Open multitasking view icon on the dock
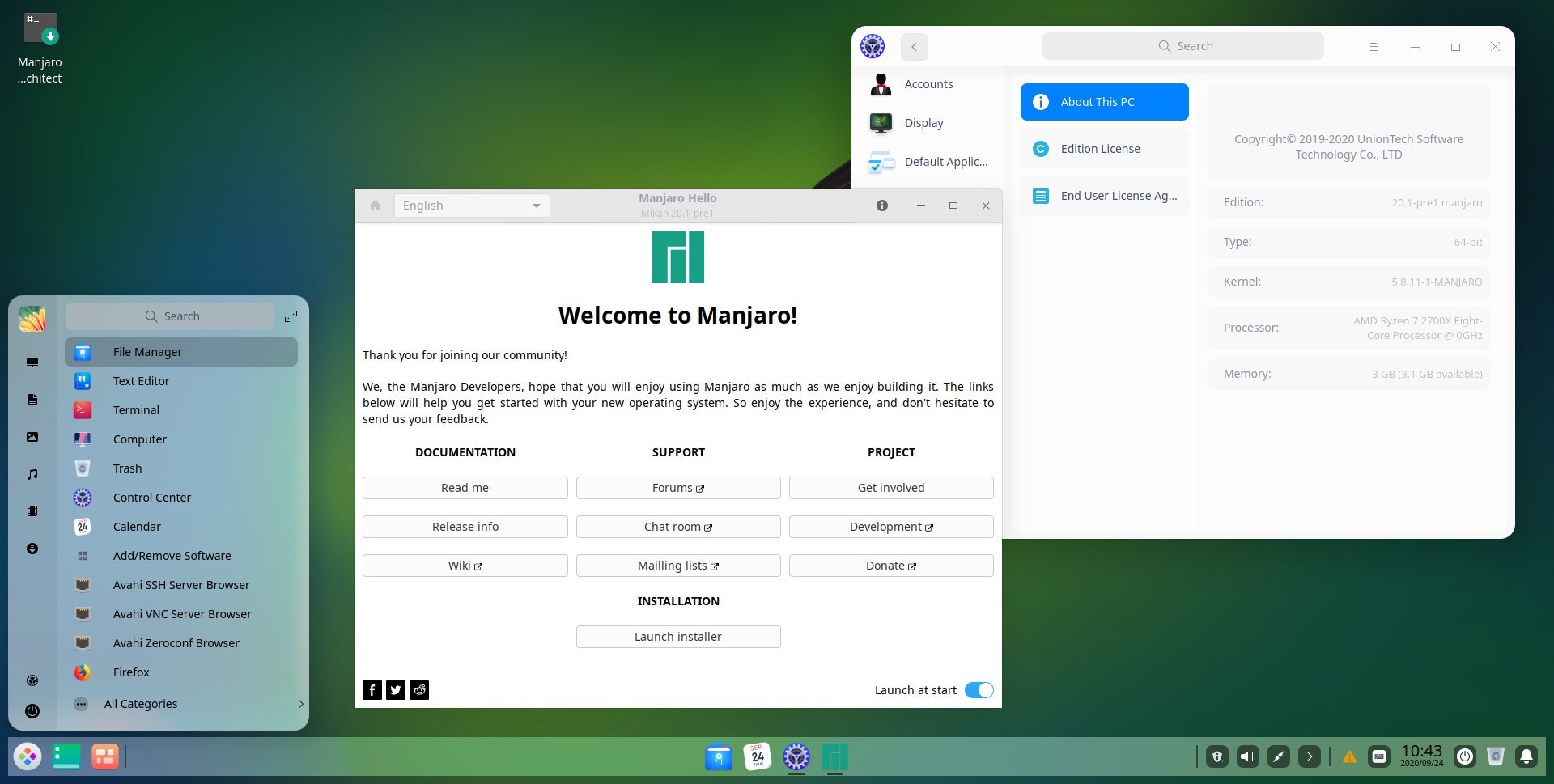This screenshot has width=1554, height=784. click(105, 756)
